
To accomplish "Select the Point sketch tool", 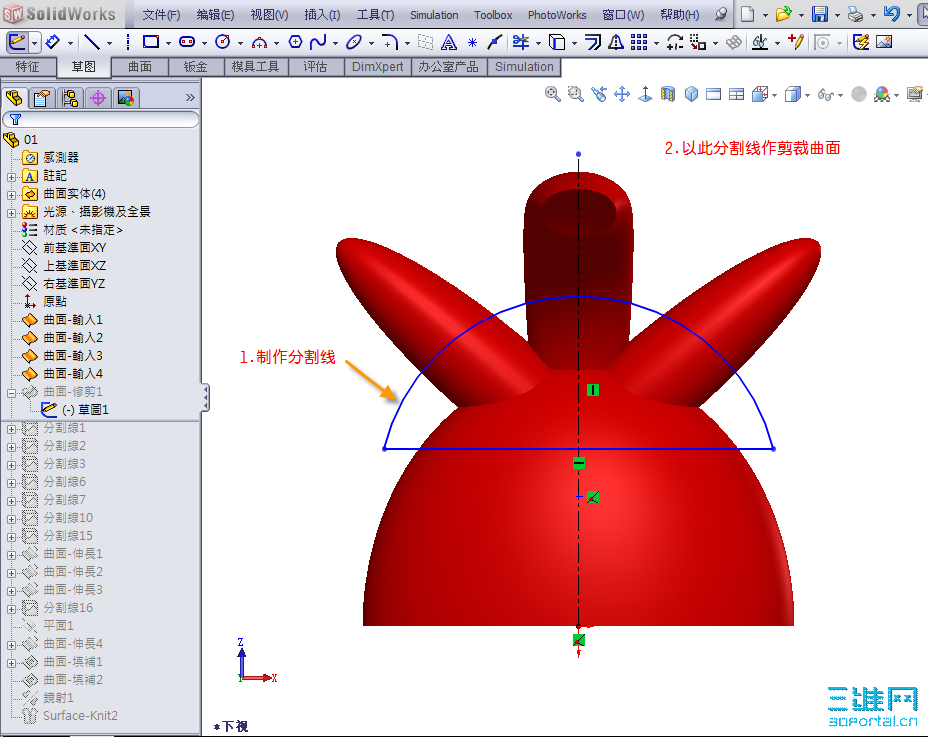I will [472, 42].
